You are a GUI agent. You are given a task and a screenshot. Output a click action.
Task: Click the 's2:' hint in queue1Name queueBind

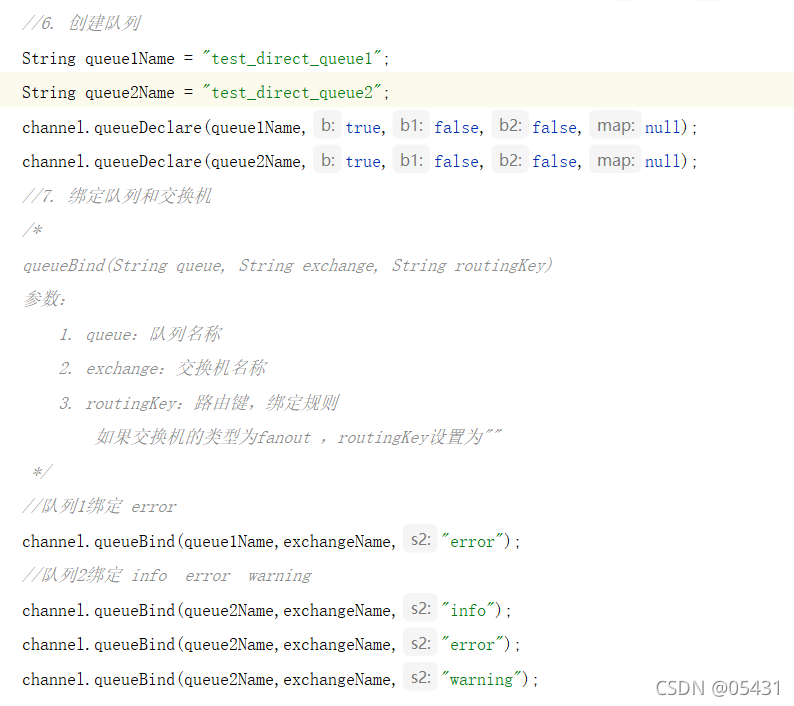(x=420, y=539)
